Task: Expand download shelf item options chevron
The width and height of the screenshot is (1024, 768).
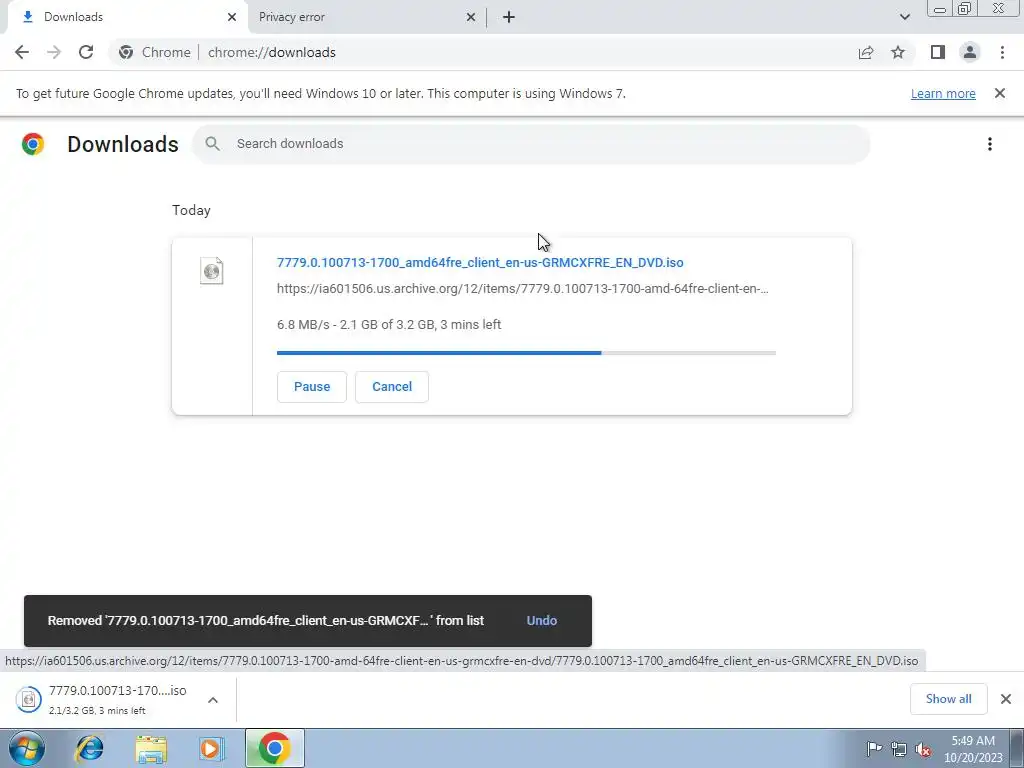Action: pos(213,699)
